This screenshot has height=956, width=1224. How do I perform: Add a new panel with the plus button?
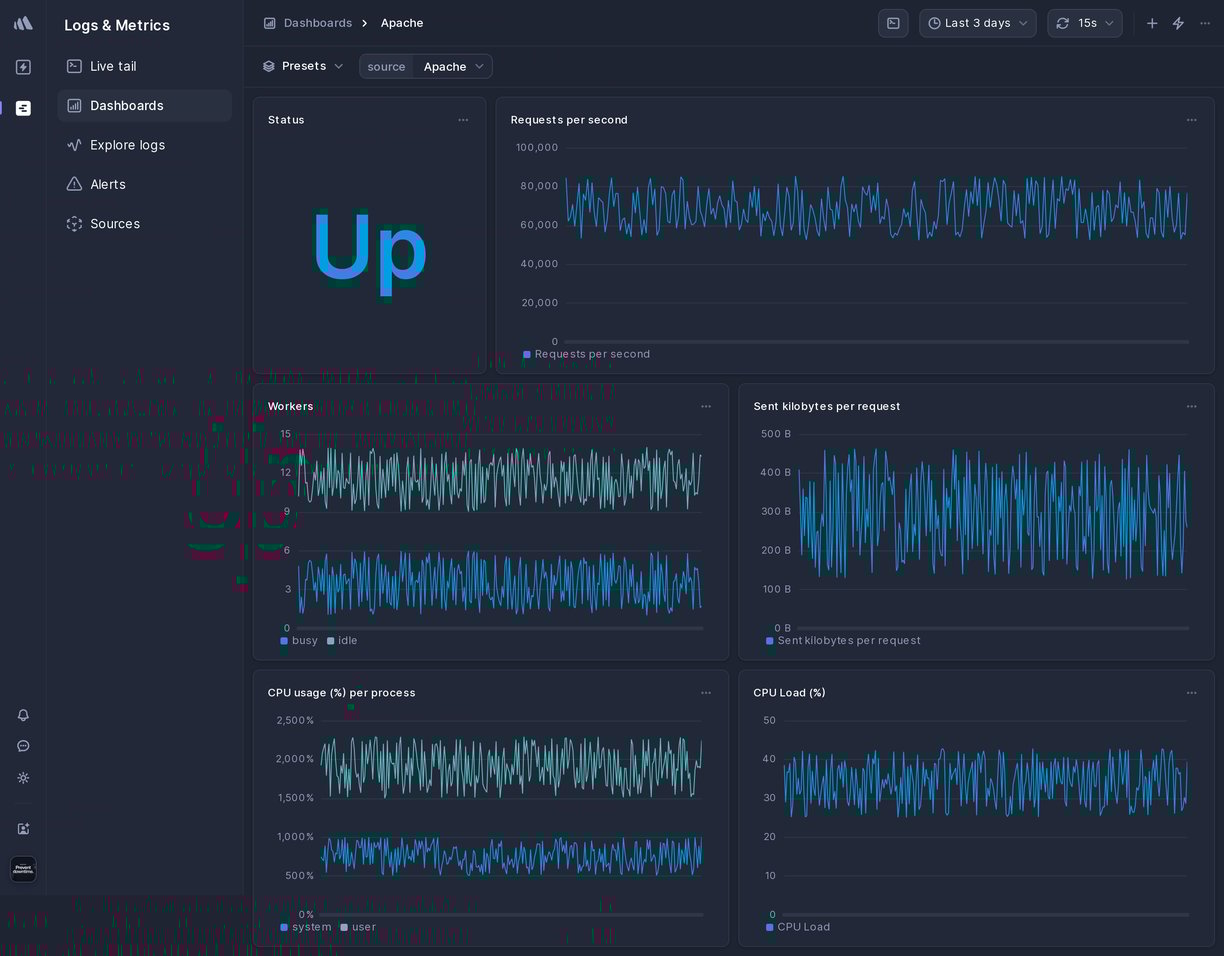1152,23
